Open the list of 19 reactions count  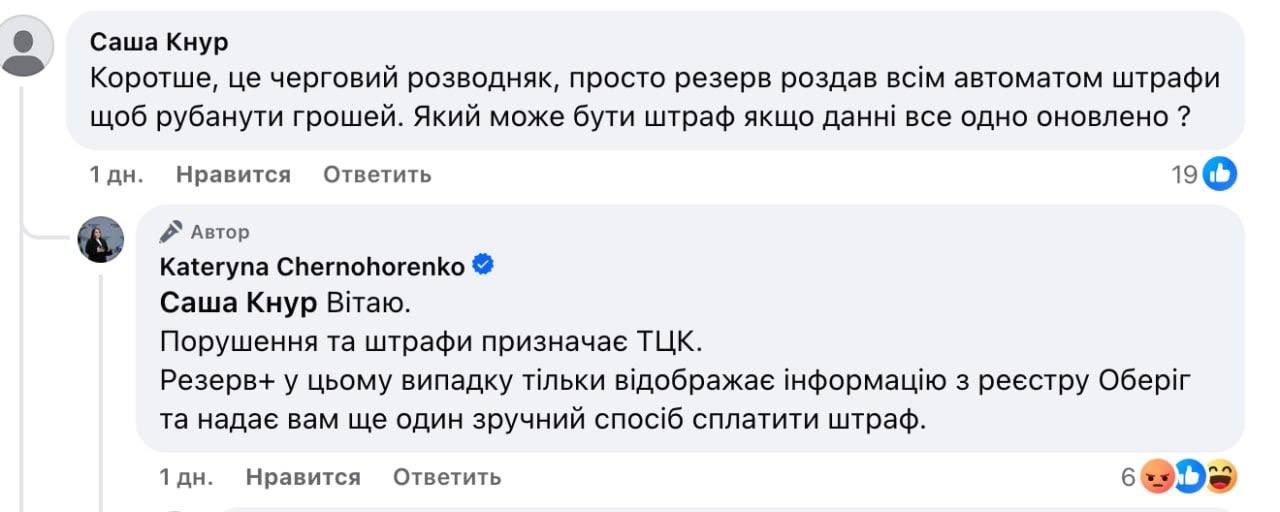(x=1184, y=175)
